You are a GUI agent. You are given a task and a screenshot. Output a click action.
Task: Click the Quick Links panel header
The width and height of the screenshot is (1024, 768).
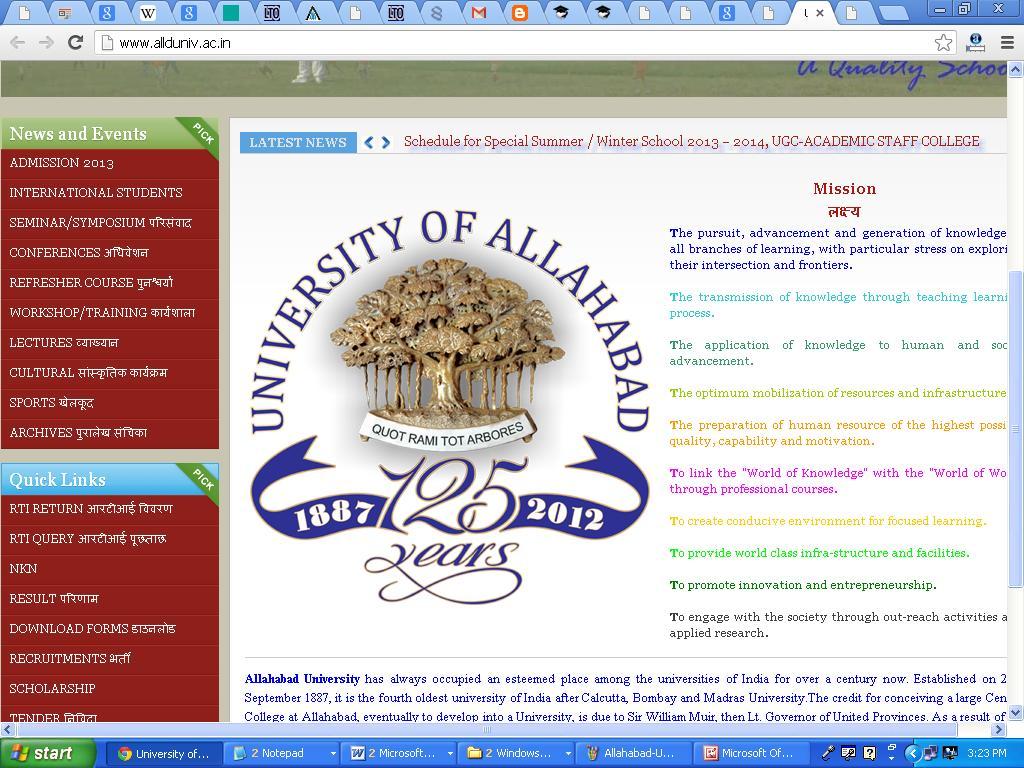click(x=110, y=479)
